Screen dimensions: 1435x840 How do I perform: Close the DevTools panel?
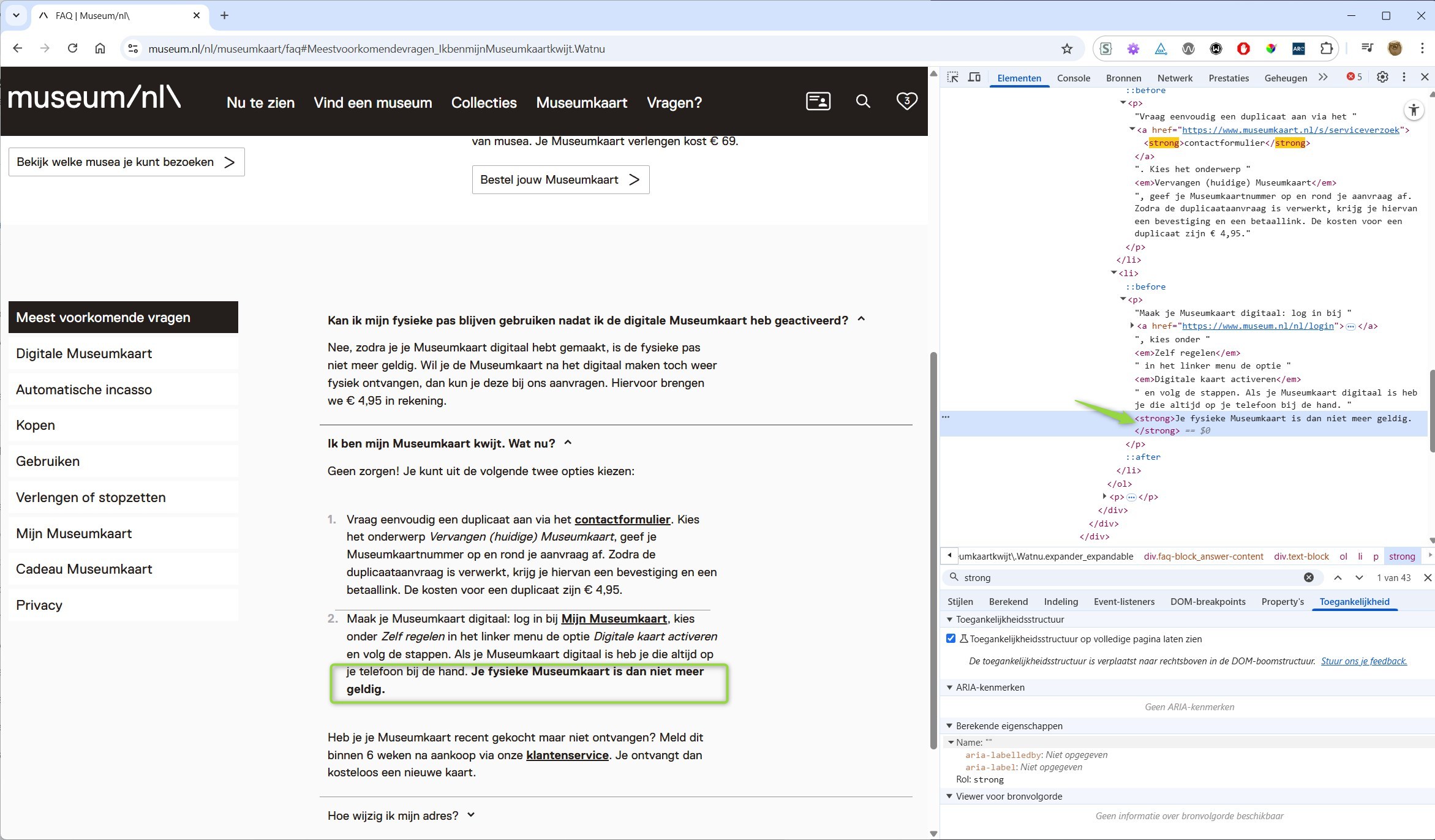1425,77
